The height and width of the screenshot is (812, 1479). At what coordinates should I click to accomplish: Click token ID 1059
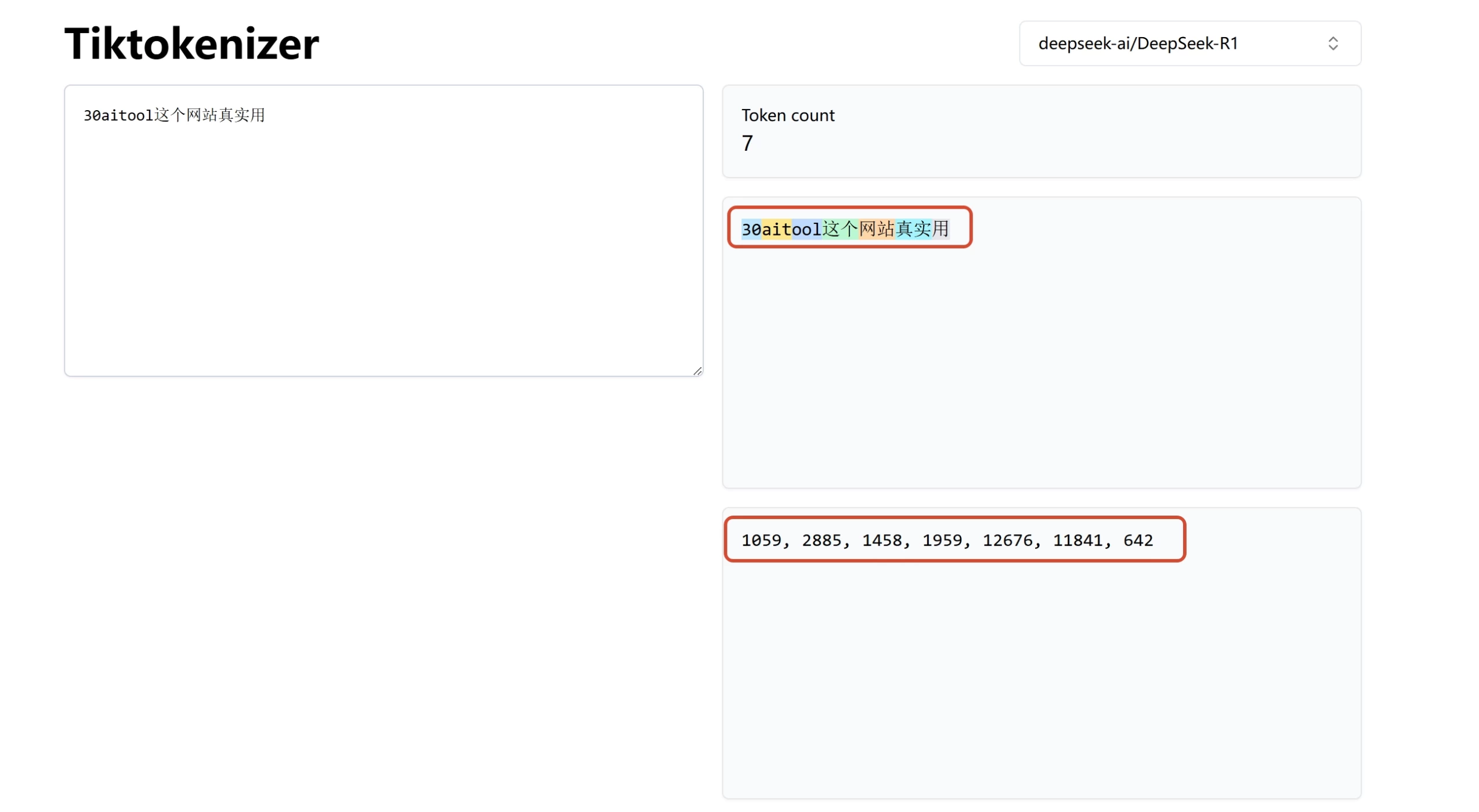[x=761, y=541]
